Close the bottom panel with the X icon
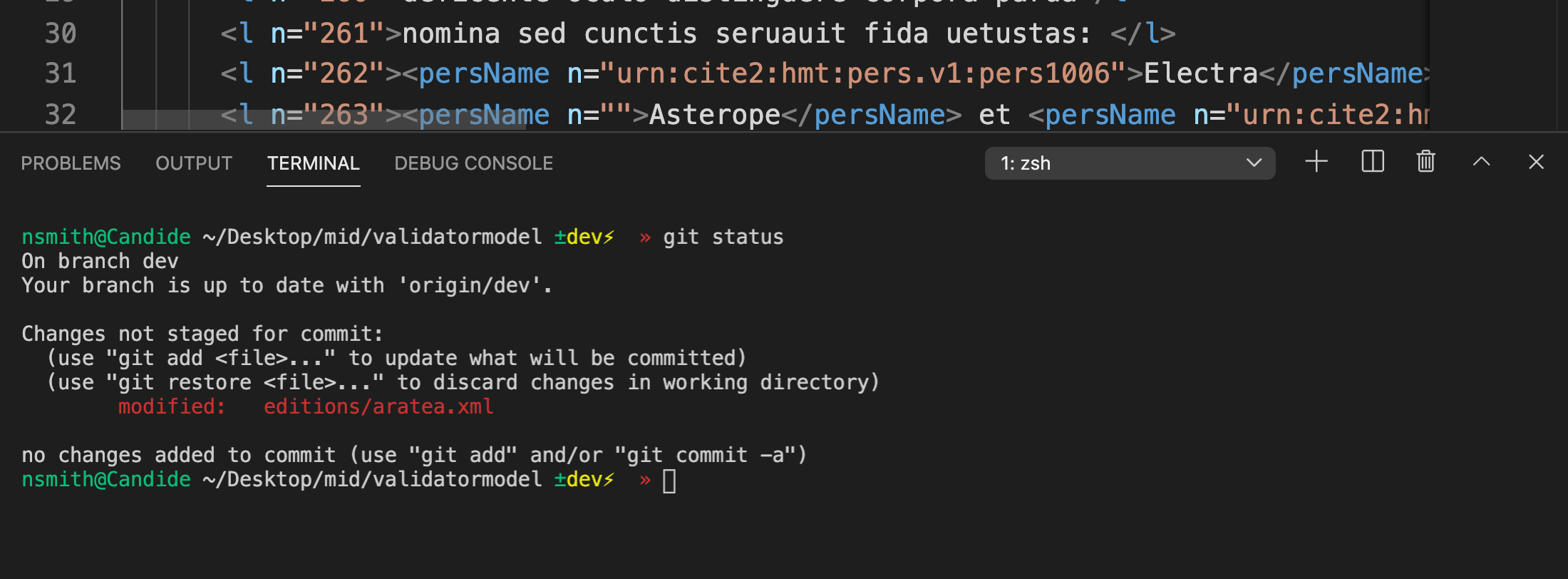This screenshot has height=579, width=1568. pyautogui.click(x=1535, y=162)
